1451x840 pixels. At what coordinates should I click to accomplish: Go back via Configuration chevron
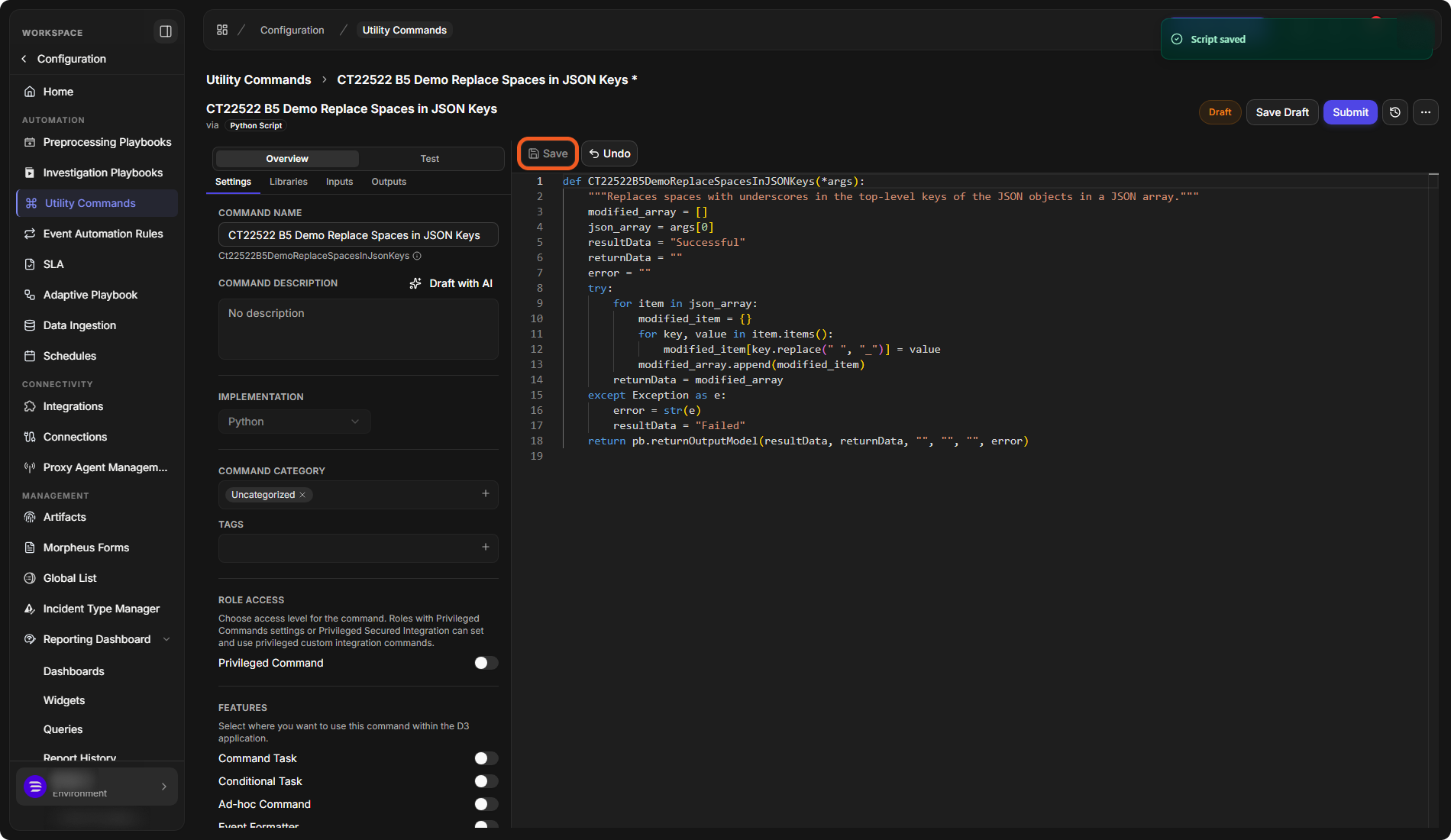click(x=24, y=59)
